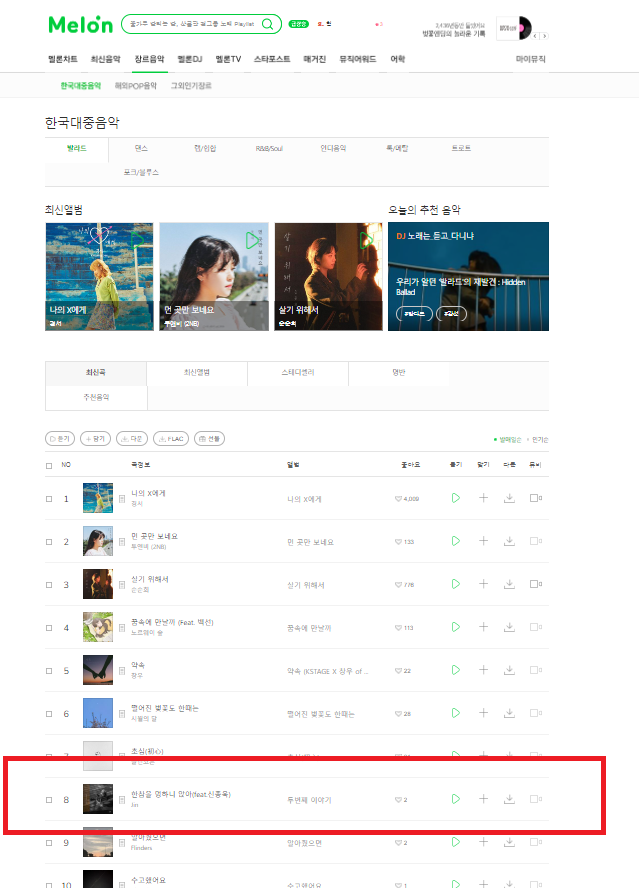Screen dimensions: 639x888
Task: Sort the list by popularity order
Action: click(x=540, y=439)
